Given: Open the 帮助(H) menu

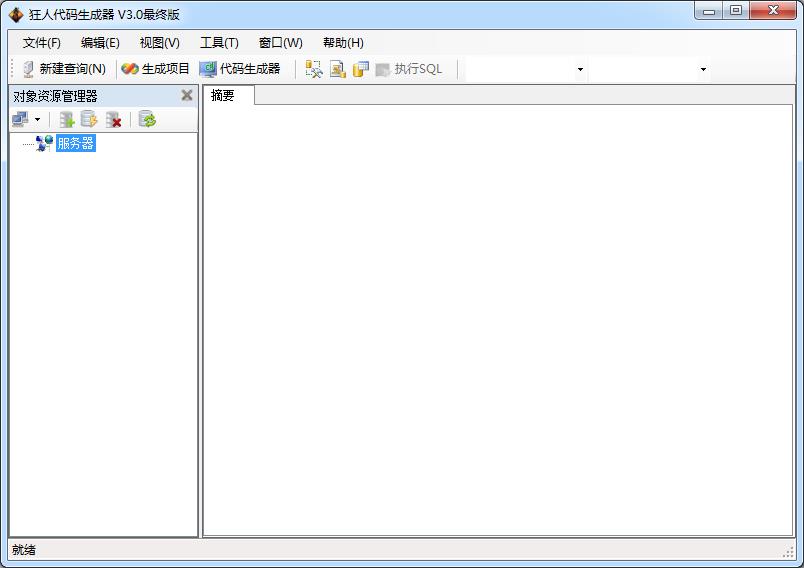Looking at the screenshot, I should pyautogui.click(x=343, y=43).
